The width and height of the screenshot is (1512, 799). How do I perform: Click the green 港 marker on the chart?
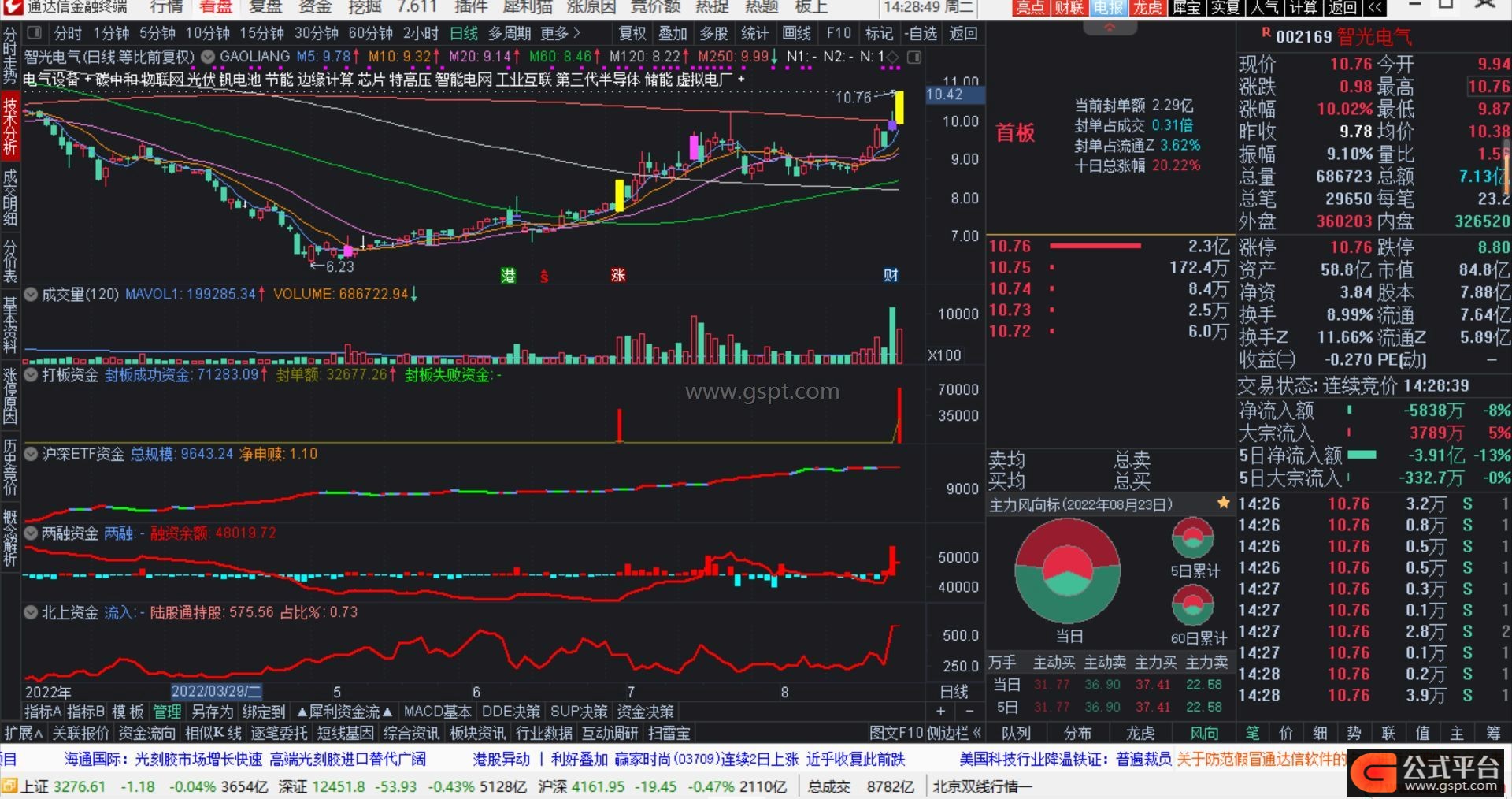tap(509, 275)
